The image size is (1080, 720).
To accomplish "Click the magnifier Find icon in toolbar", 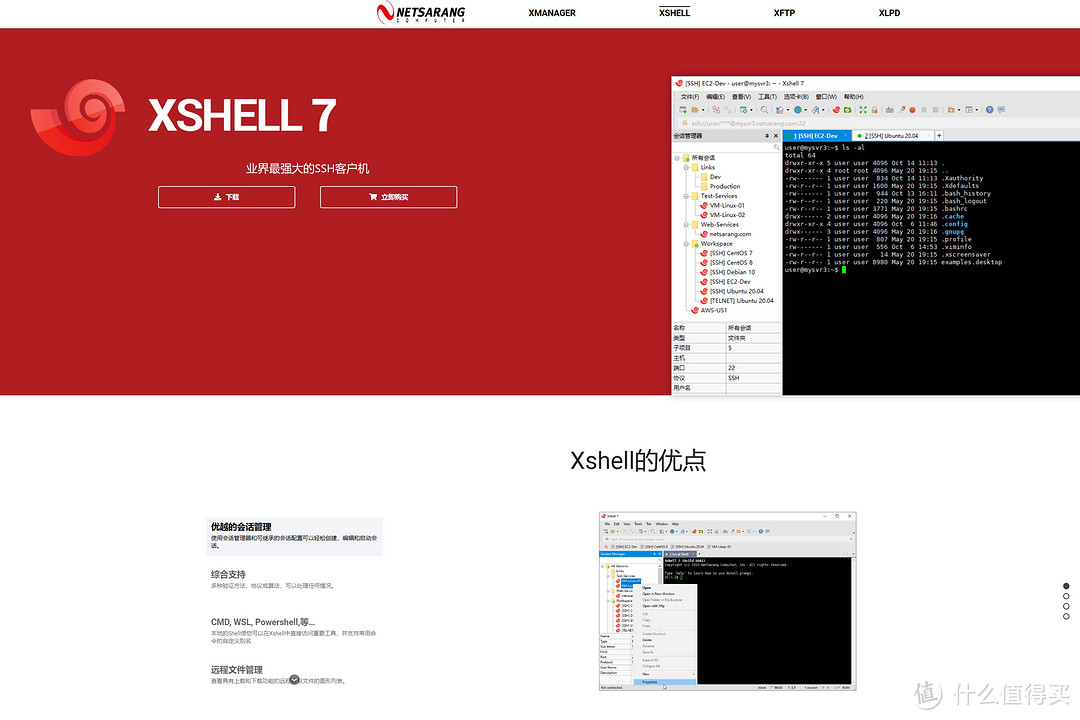I will [765, 110].
